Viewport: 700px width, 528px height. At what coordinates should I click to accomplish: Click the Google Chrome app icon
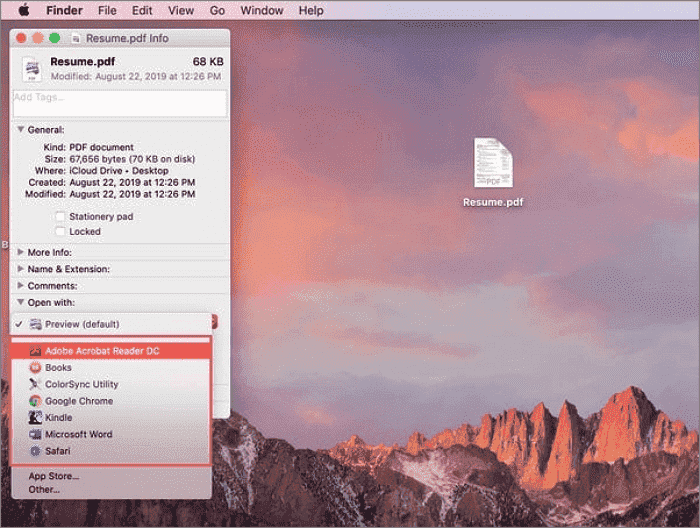[x=35, y=401]
